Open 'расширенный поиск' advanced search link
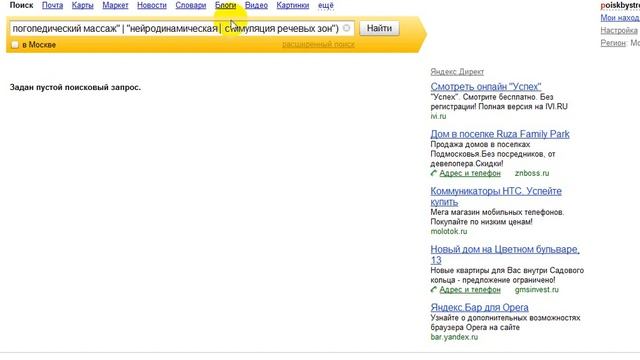640x360 pixels. [318, 44]
